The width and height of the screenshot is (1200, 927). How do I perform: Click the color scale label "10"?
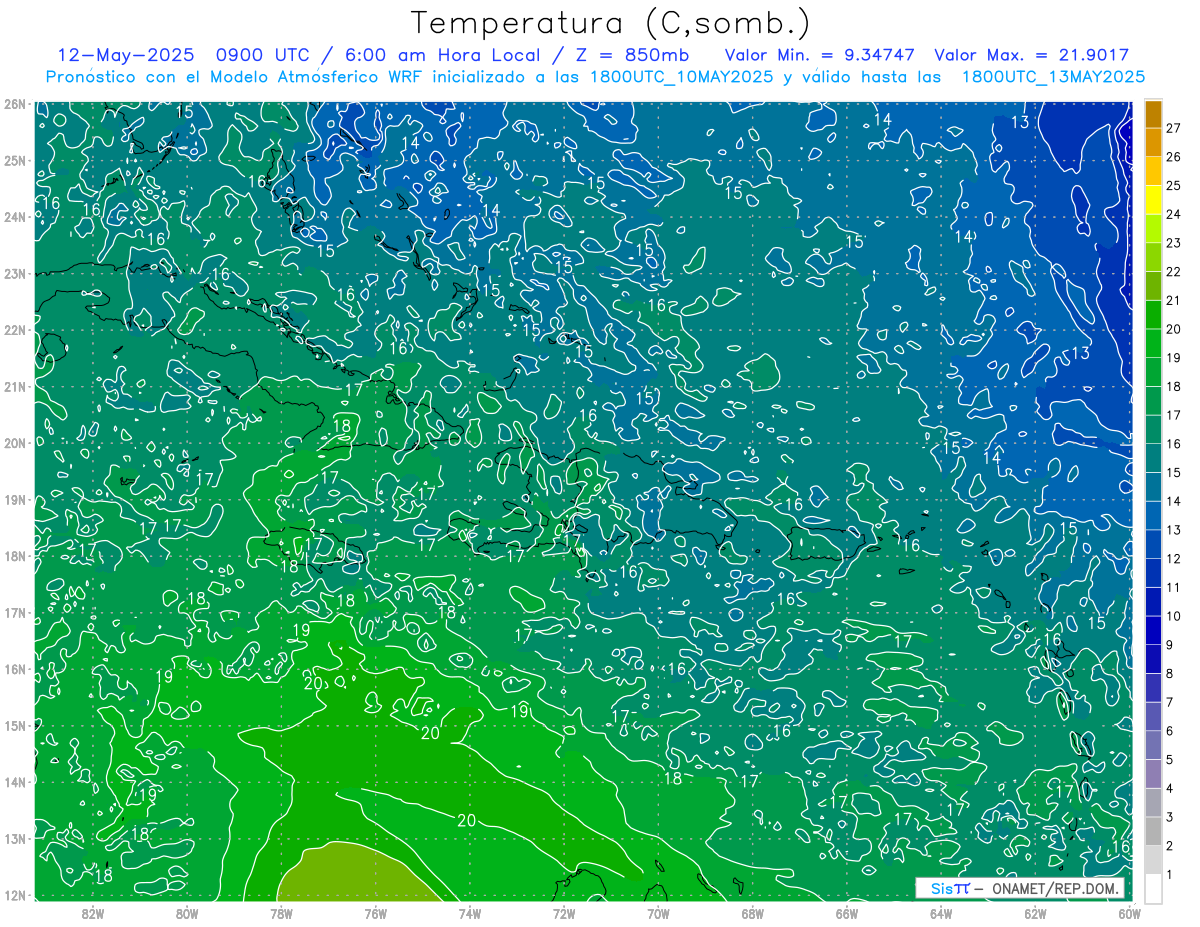[1174, 616]
